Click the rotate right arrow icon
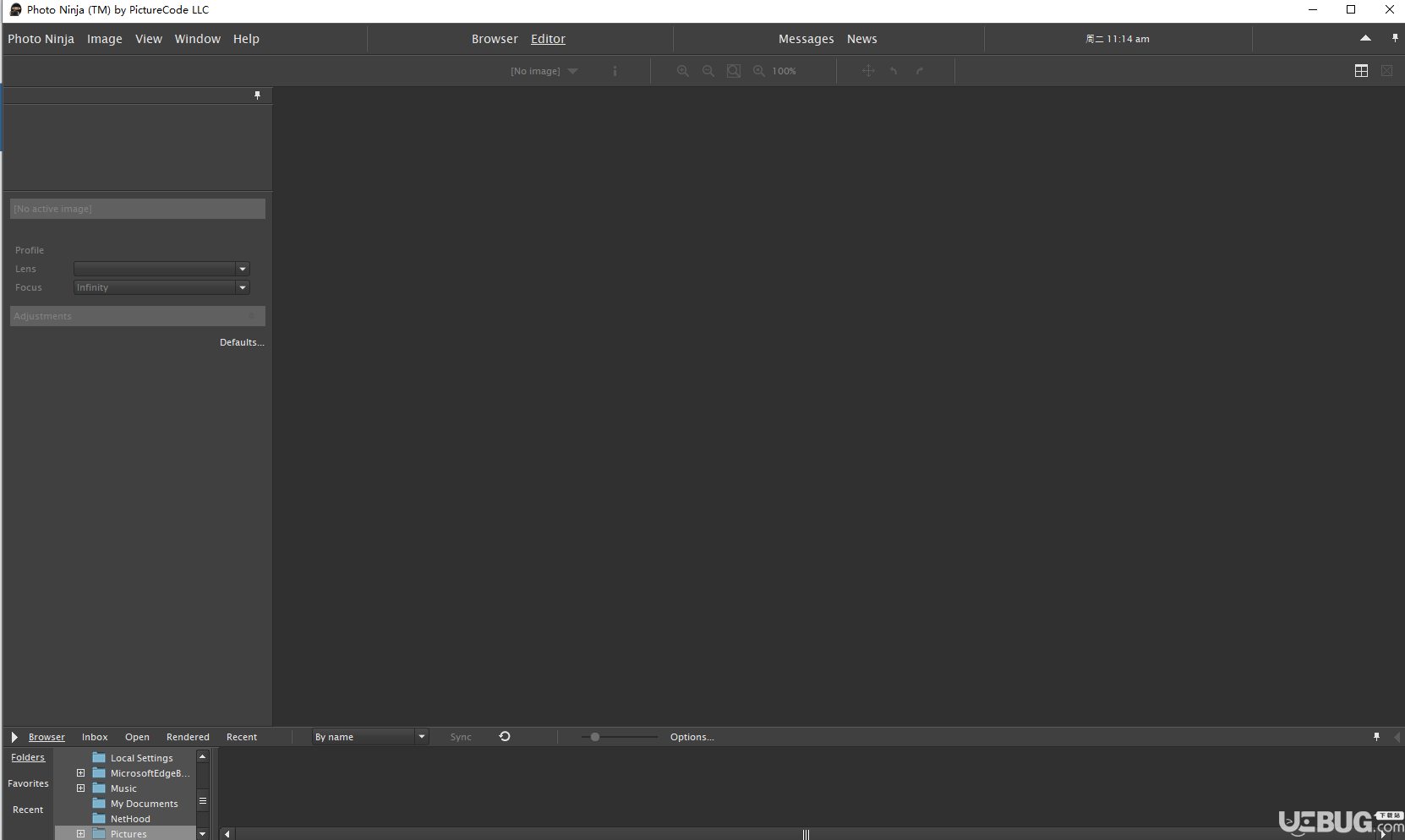 tap(920, 71)
